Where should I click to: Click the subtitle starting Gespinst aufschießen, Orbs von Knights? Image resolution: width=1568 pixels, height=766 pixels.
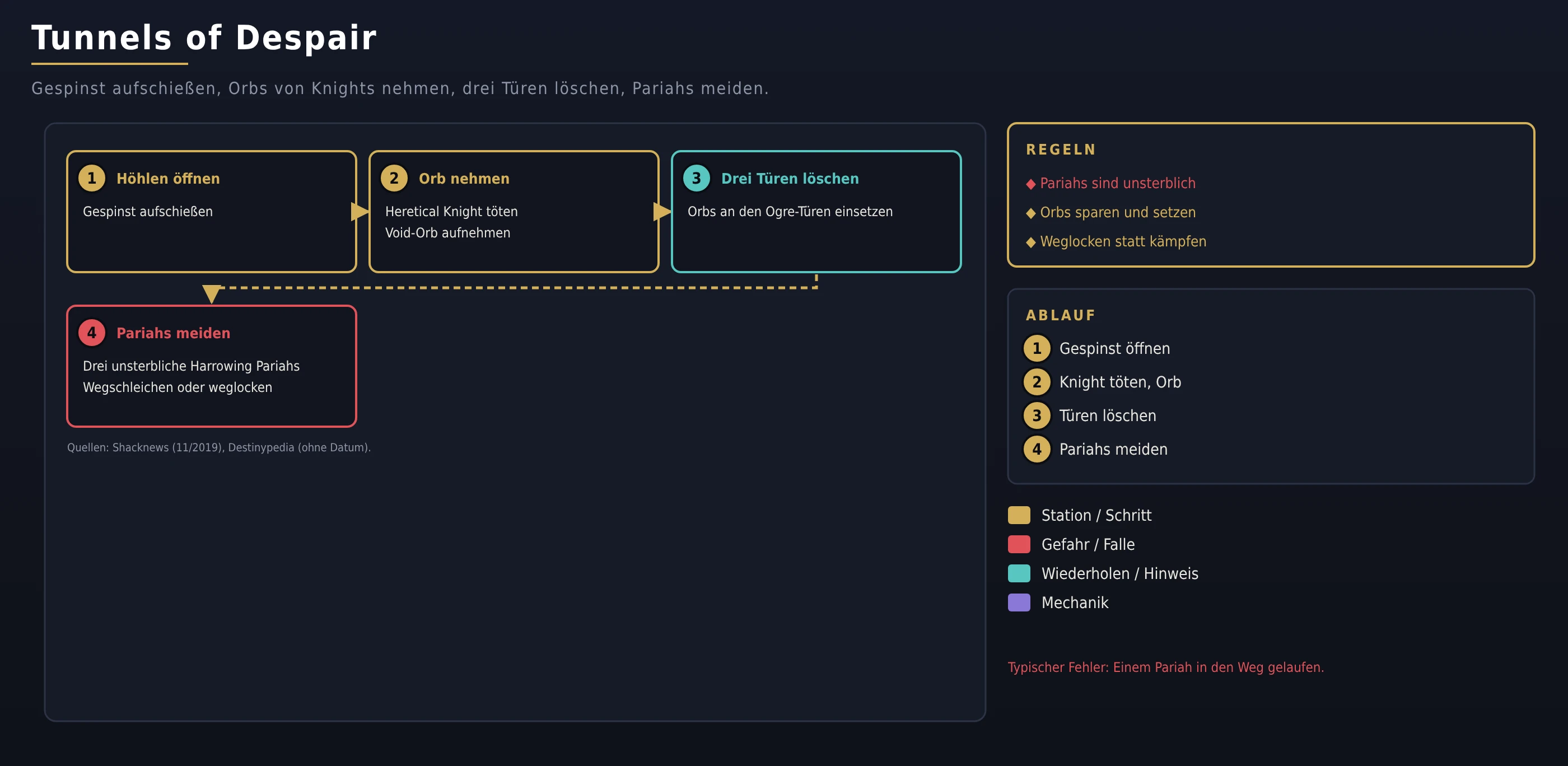(400, 89)
